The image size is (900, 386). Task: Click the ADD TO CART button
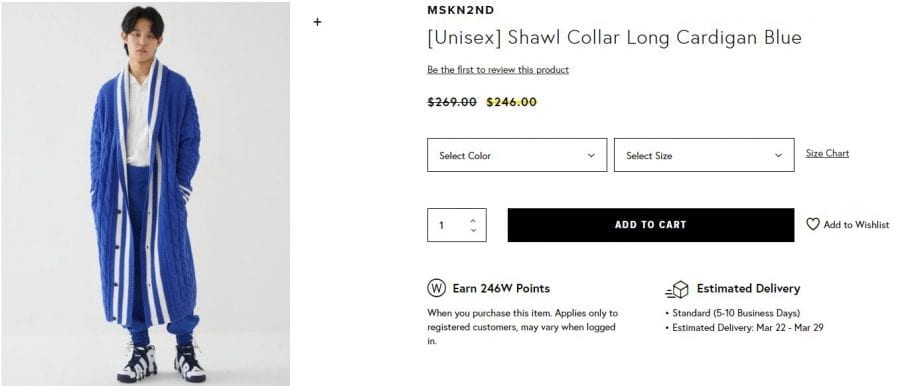[x=651, y=225]
